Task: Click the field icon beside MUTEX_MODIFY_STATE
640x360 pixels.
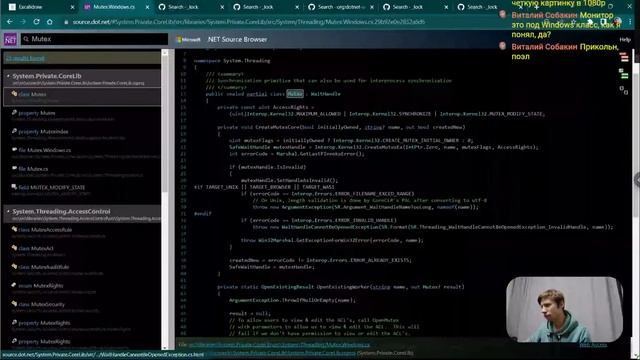Action: (14, 187)
